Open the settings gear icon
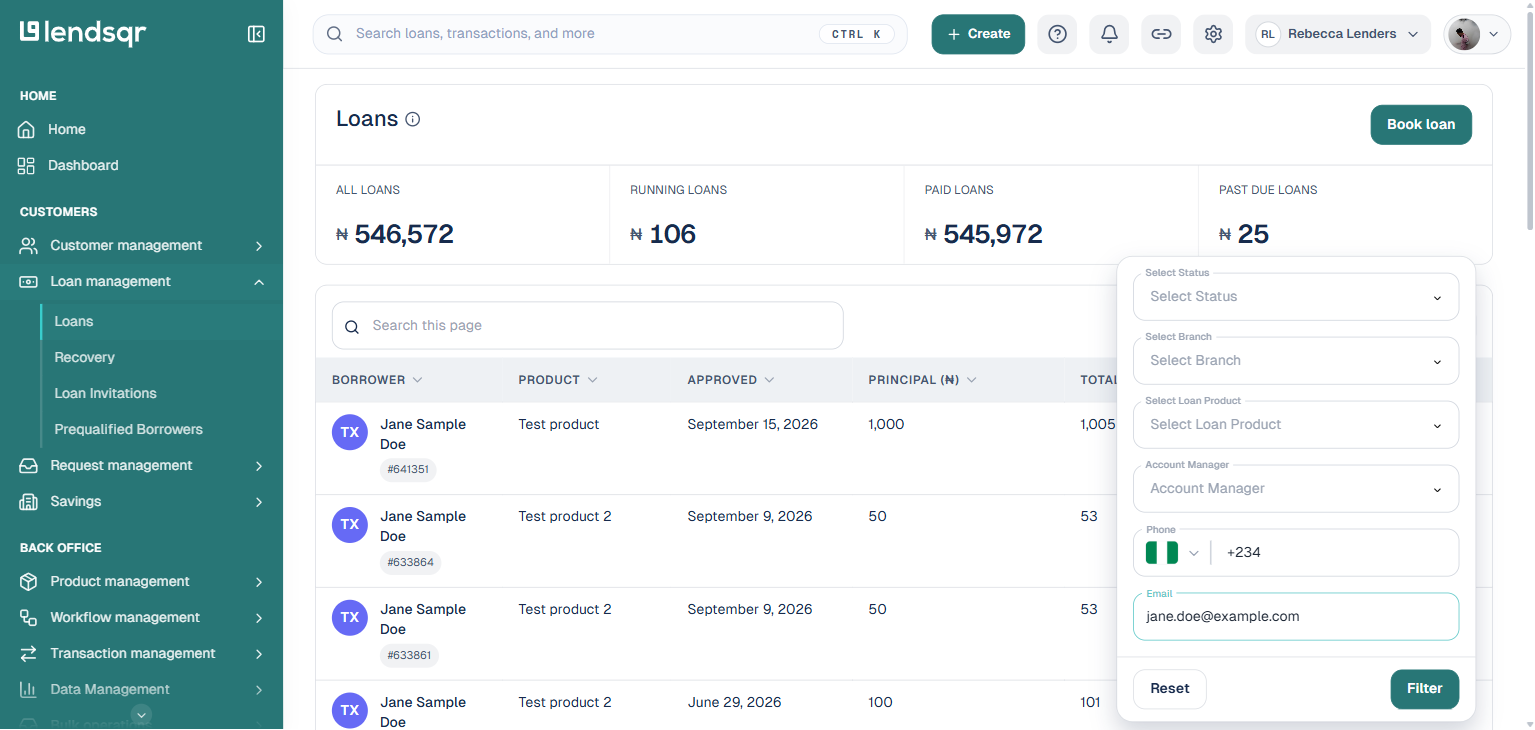The image size is (1535, 730). click(1213, 34)
